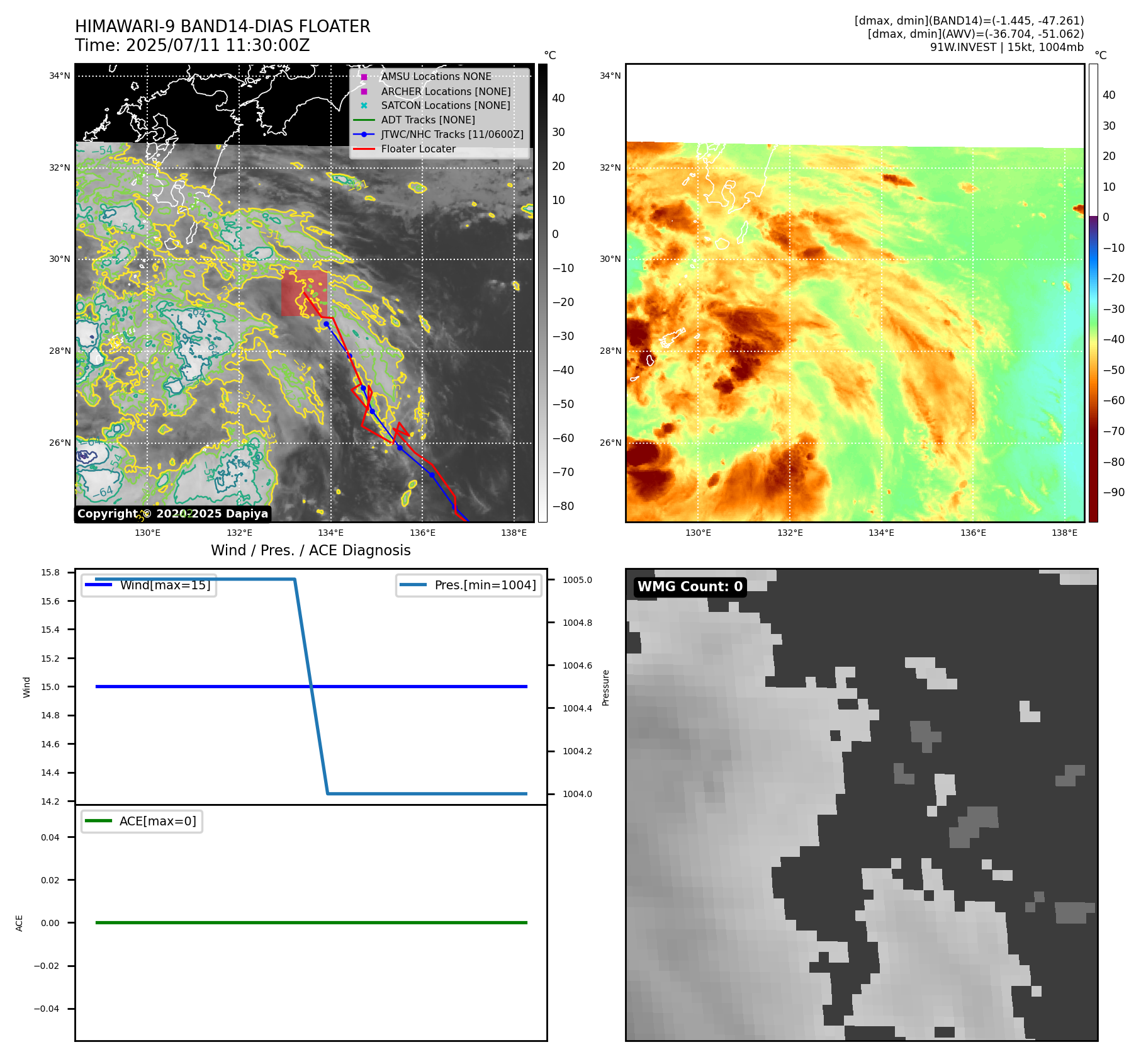Click the 1004.0 pressure axis tick label
Screen dimensions: 1141x1064
pos(577,795)
